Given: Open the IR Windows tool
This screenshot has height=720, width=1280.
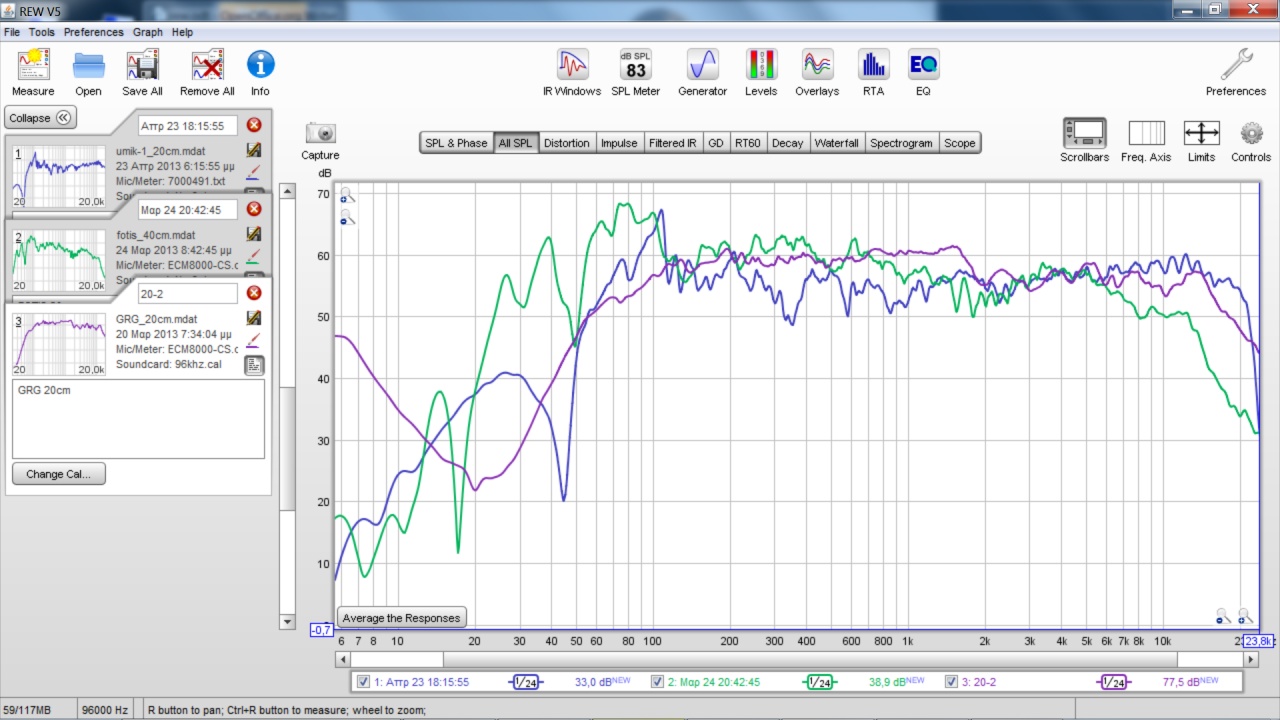Looking at the screenshot, I should tap(572, 66).
